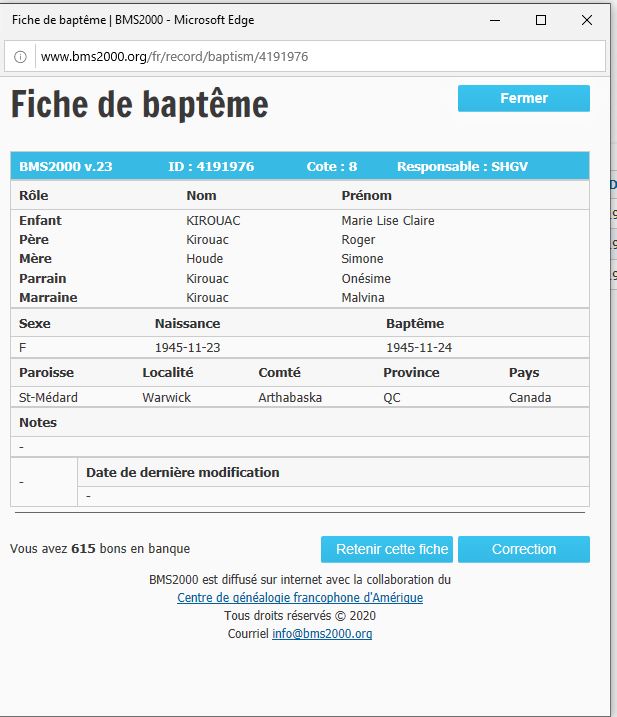Click the Enfant role label

(x=40, y=220)
